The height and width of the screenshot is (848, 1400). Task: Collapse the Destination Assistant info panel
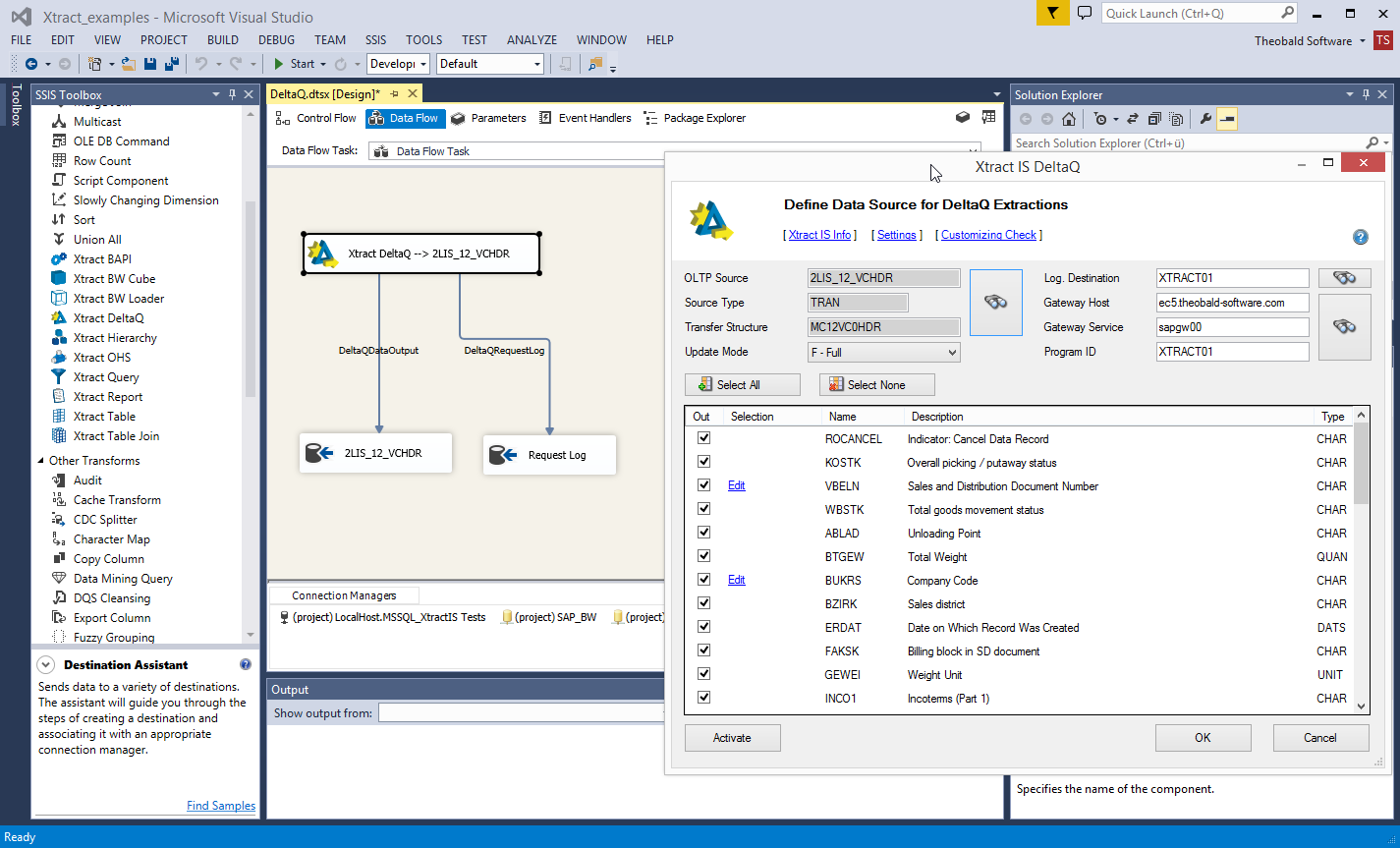point(46,665)
